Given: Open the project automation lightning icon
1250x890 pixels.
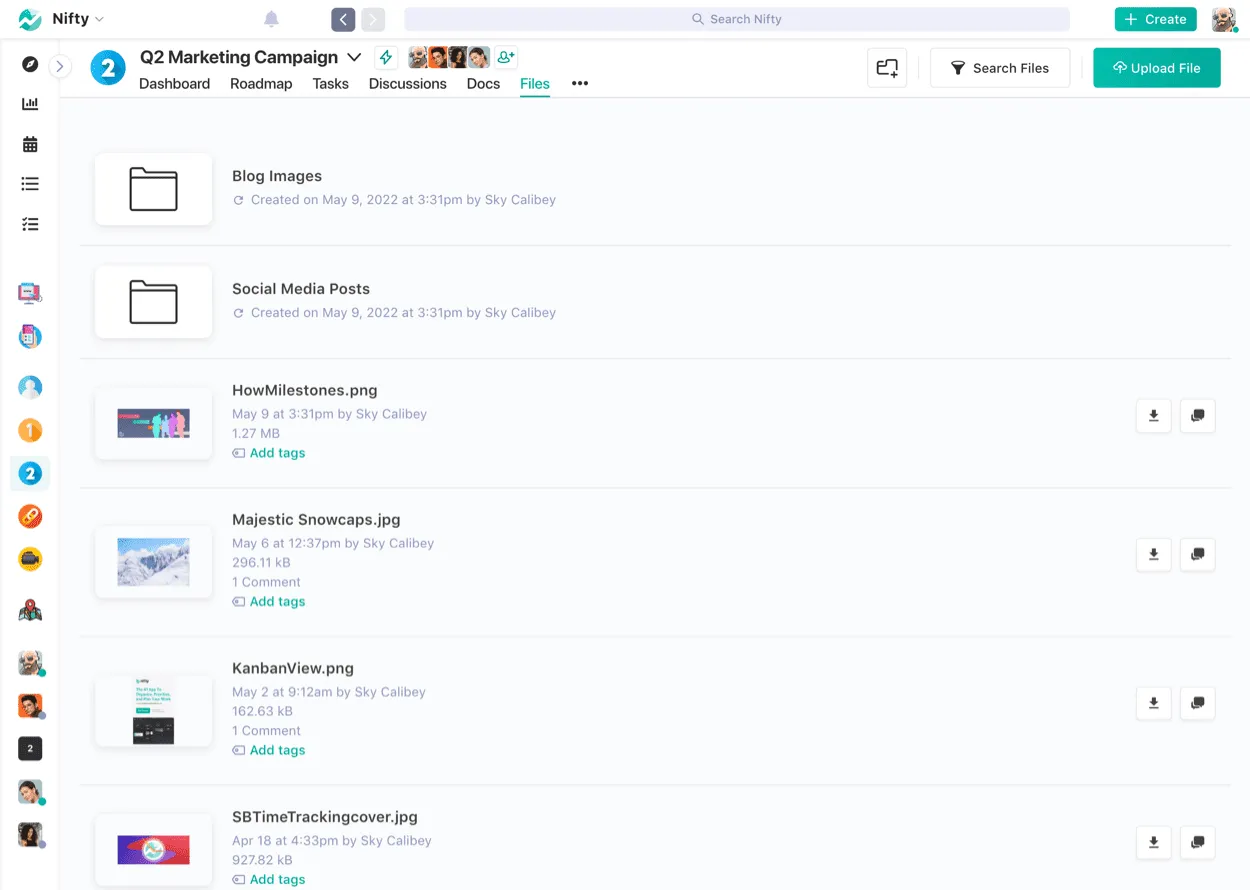Looking at the screenshot, I should [386, 57].
